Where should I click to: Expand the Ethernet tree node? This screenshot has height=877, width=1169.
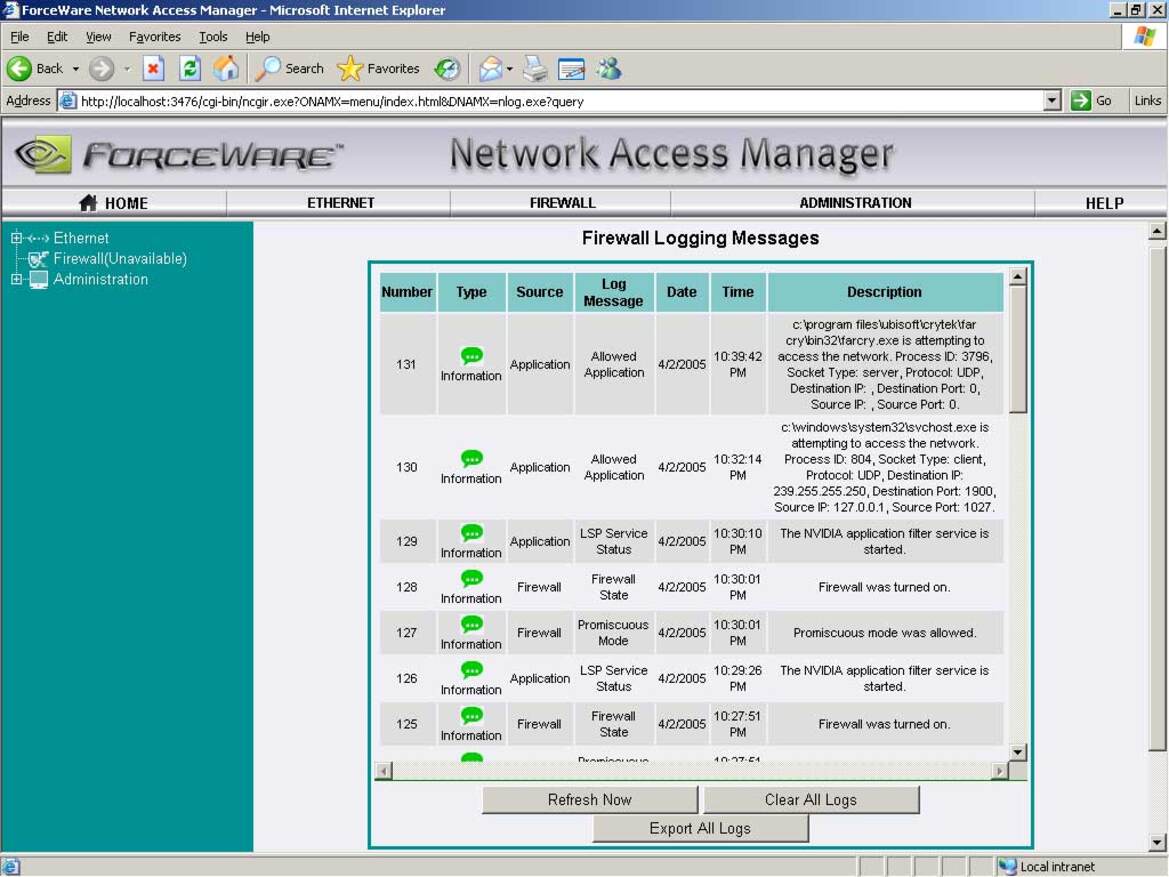(16, 238)
